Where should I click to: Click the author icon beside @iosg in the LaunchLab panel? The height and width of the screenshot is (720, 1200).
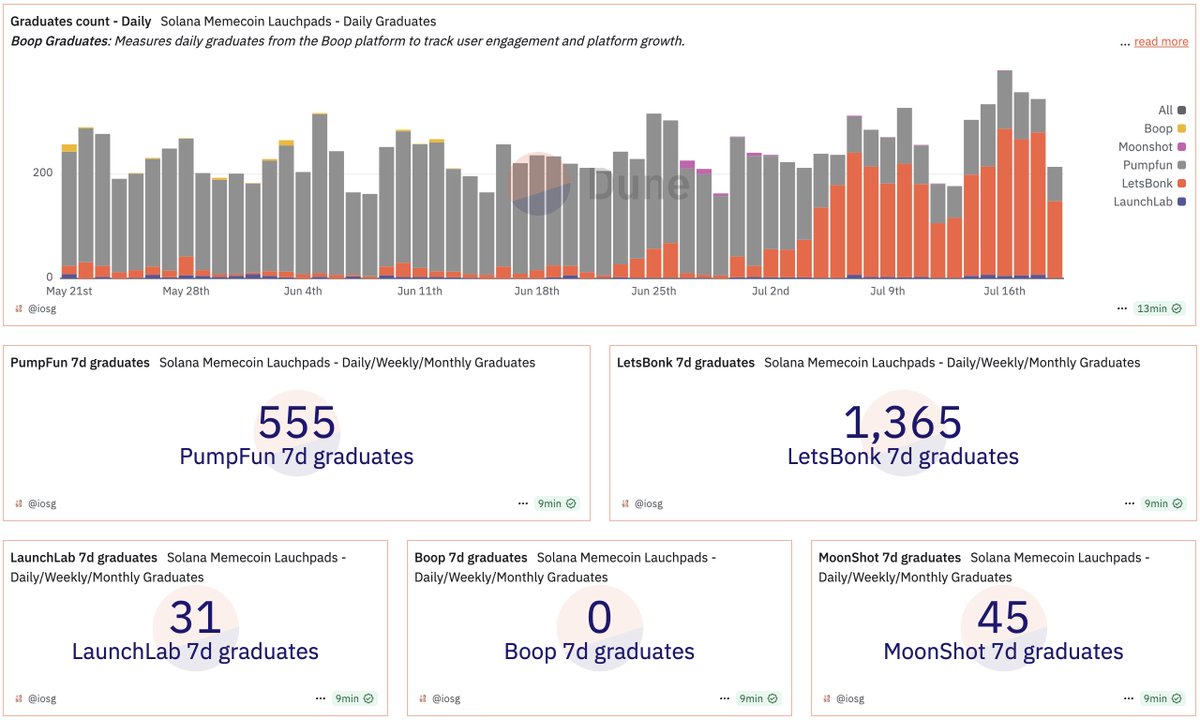19,699
